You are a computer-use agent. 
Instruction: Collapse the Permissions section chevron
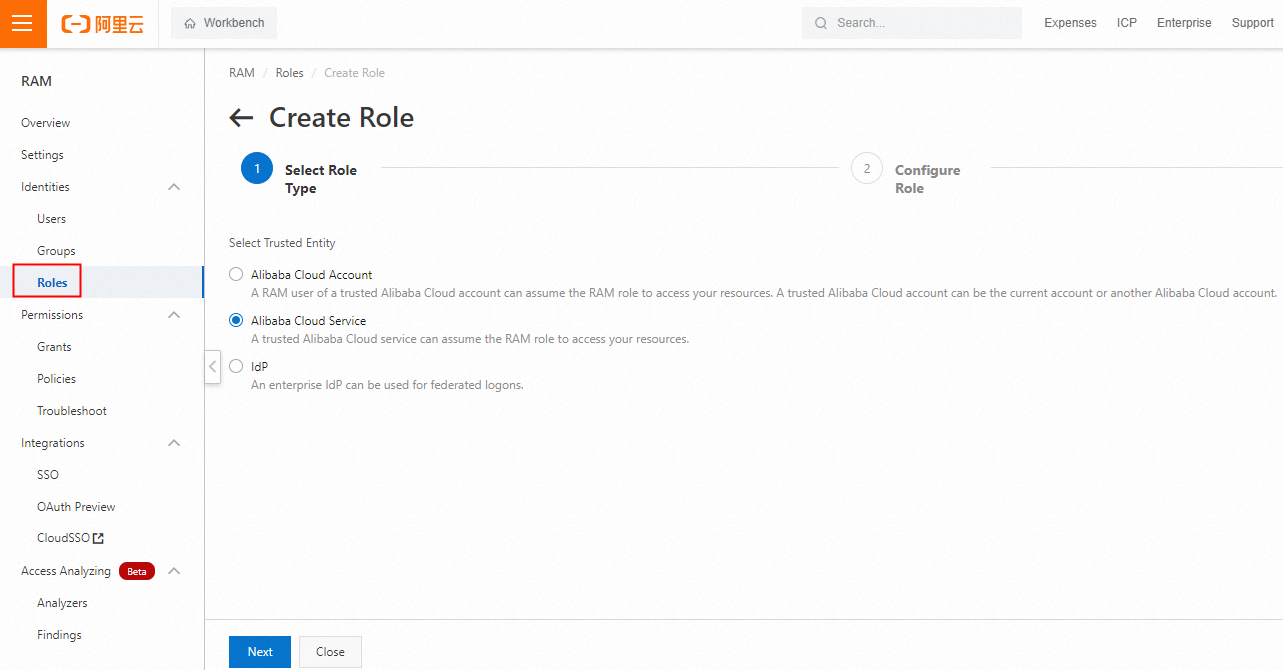(x=174, y=315)
